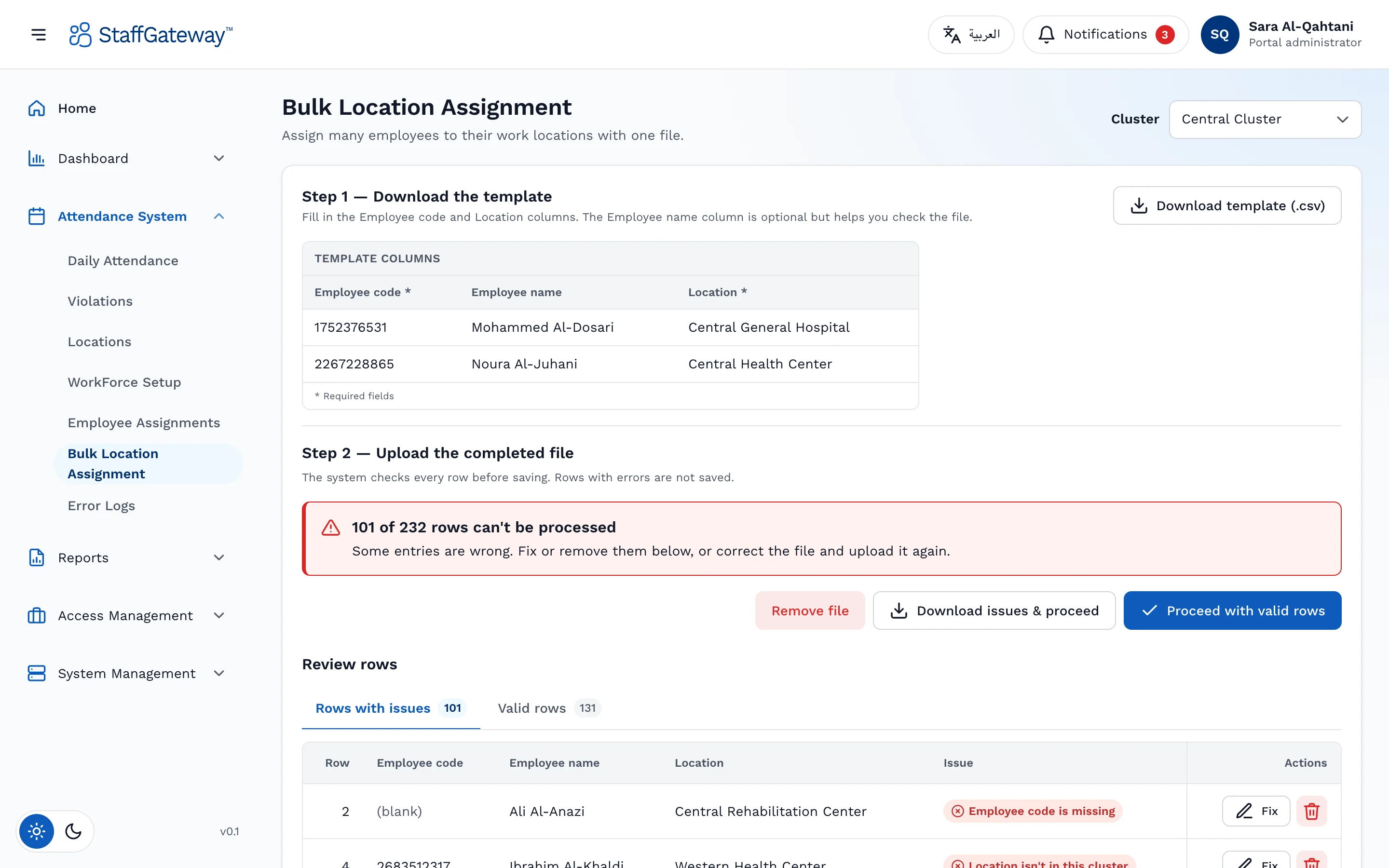Open Daily Attendance in sidebar
Screen dimensions: 1389x868
[123, 260]
